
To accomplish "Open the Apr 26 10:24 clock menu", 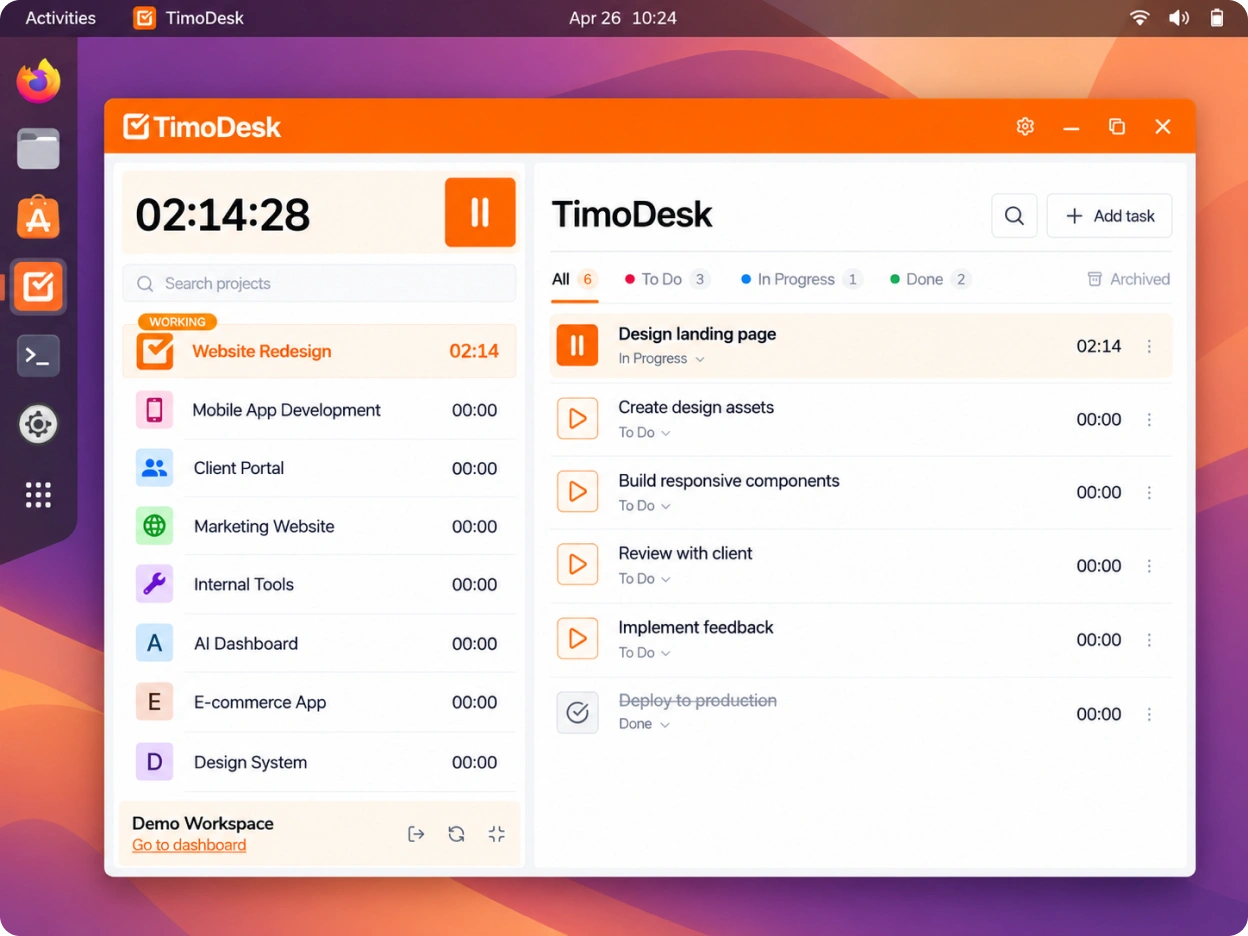I will coord(623,18).
